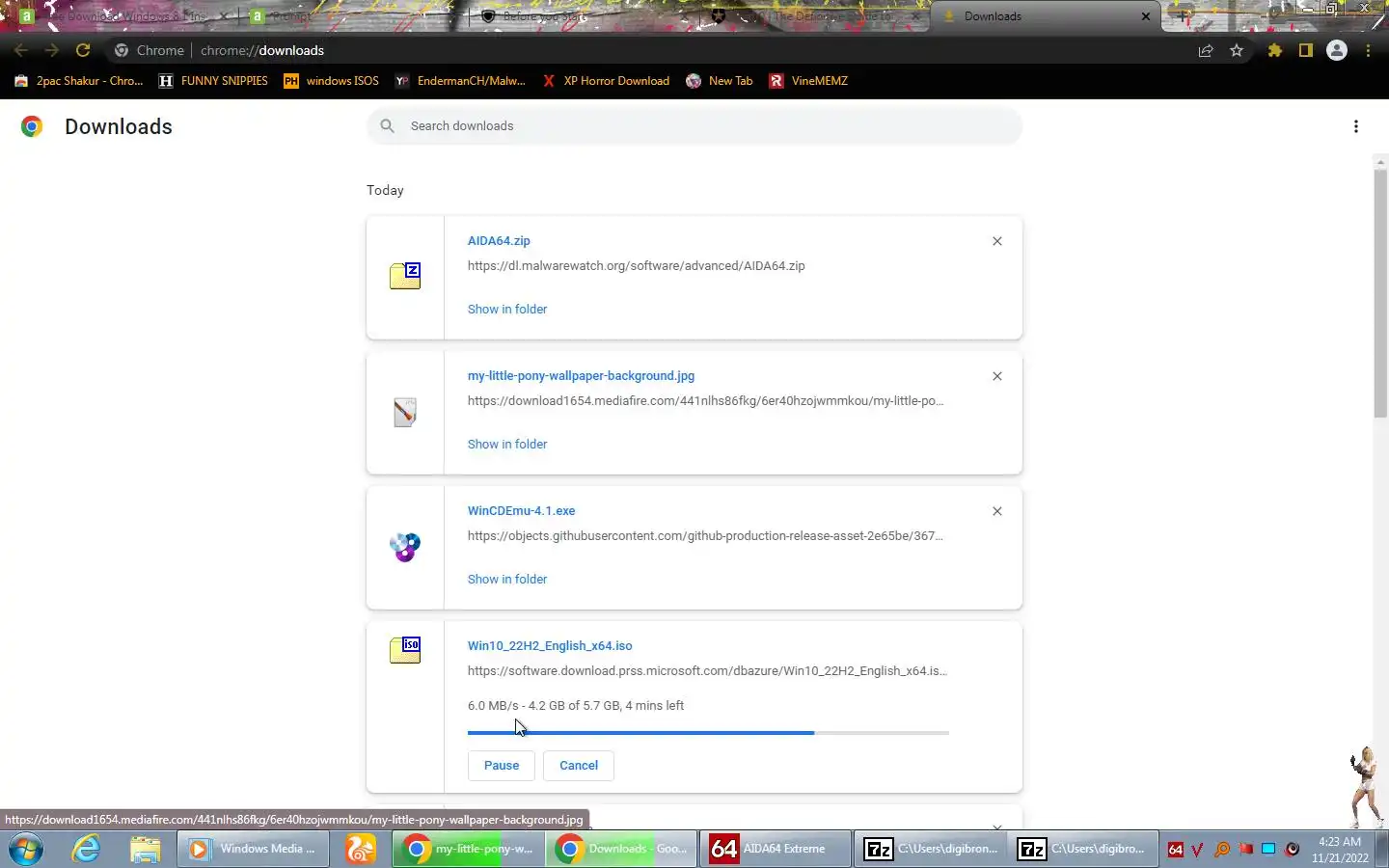Click the AIDA64 tray icon
1389x868 pixels.
[1175, 850]
